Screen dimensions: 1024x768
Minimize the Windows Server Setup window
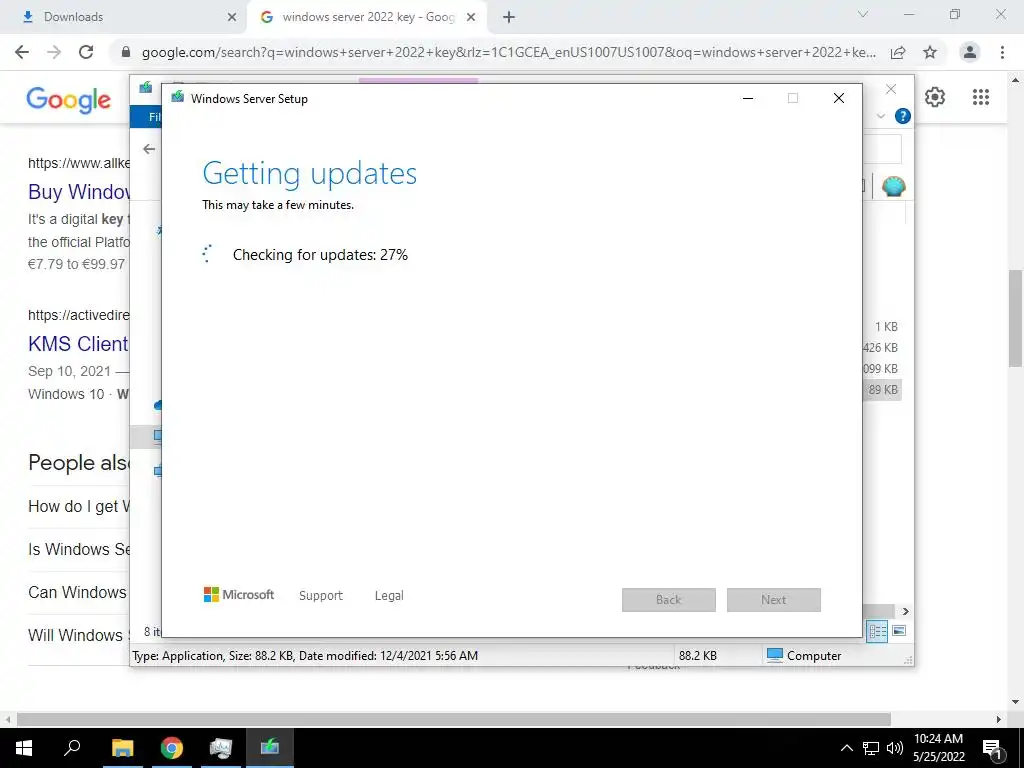point(748,98)
